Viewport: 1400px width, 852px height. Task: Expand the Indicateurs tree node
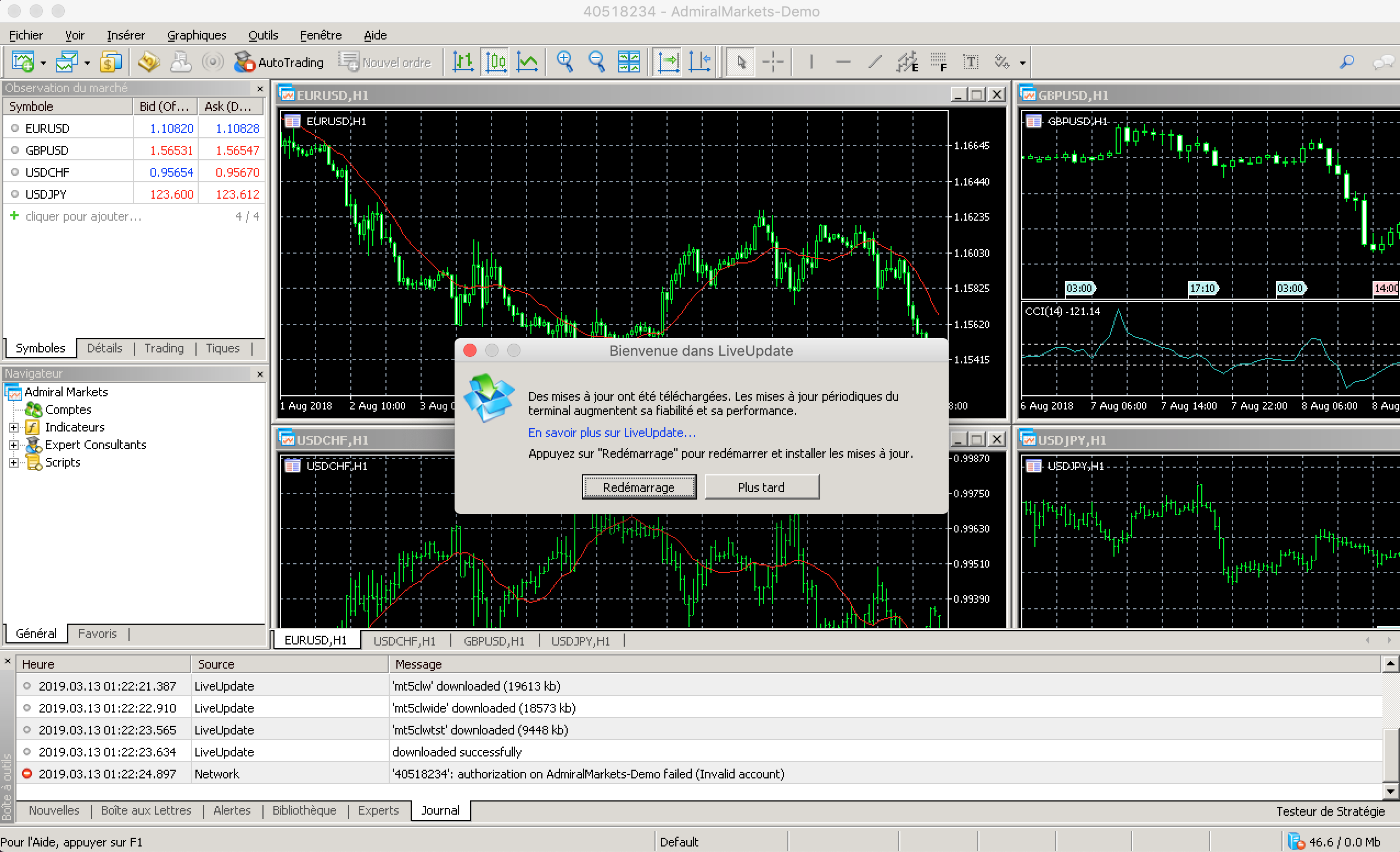pos(14,427)
